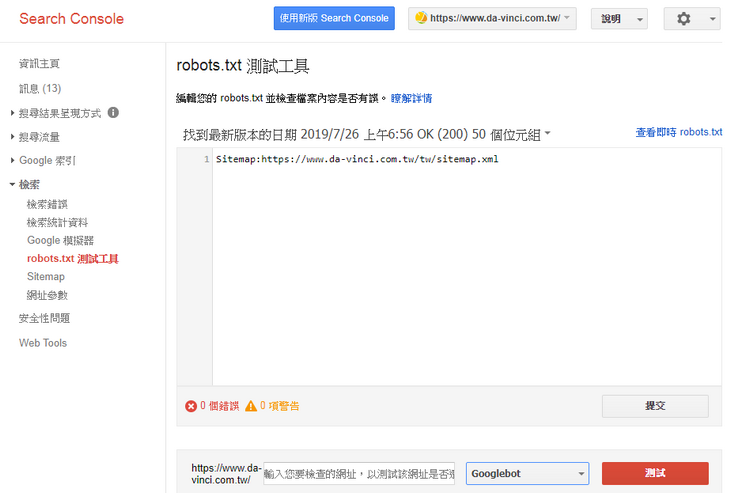Click the https://www.da-vinci.com.tw/ prefix before URL field
The image size is (750, 493).
[226, 474]
